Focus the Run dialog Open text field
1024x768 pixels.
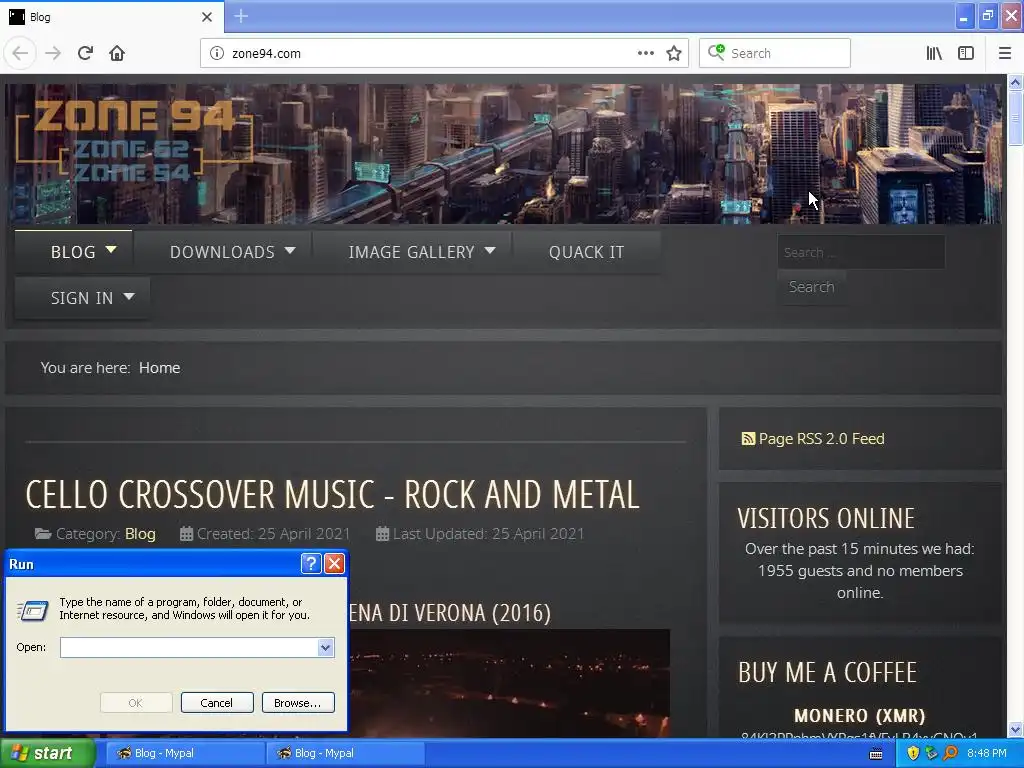coord(189,648)
